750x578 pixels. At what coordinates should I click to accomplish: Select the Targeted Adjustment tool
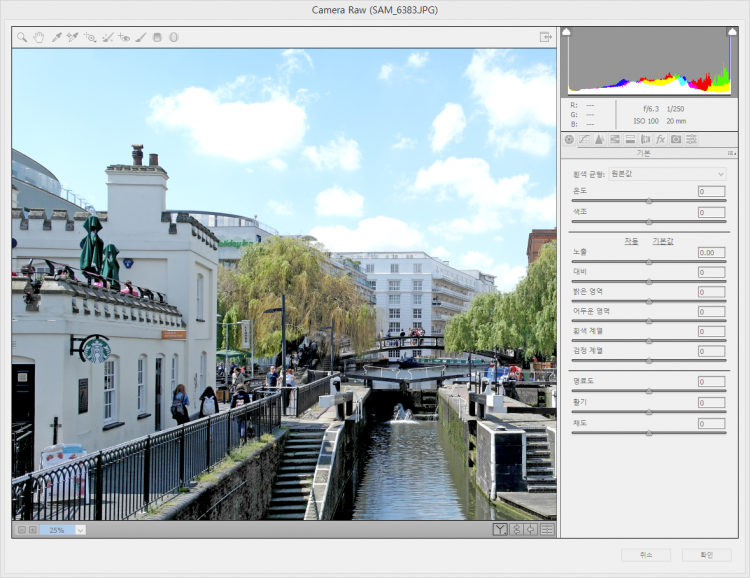(x=90, y=37)
